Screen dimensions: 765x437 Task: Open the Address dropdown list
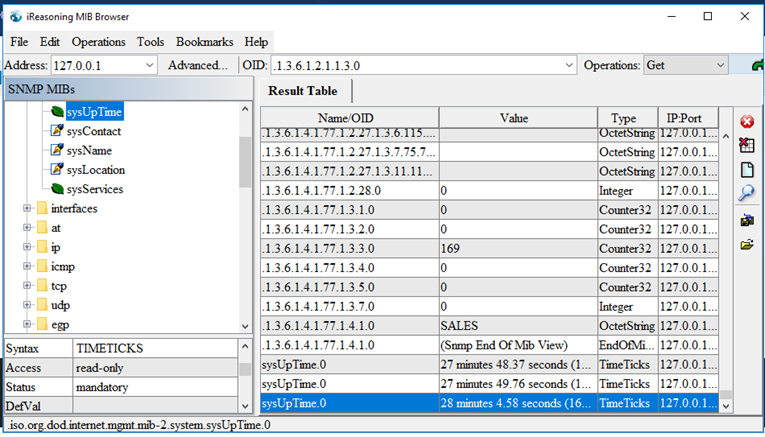(x=149, y=65)
